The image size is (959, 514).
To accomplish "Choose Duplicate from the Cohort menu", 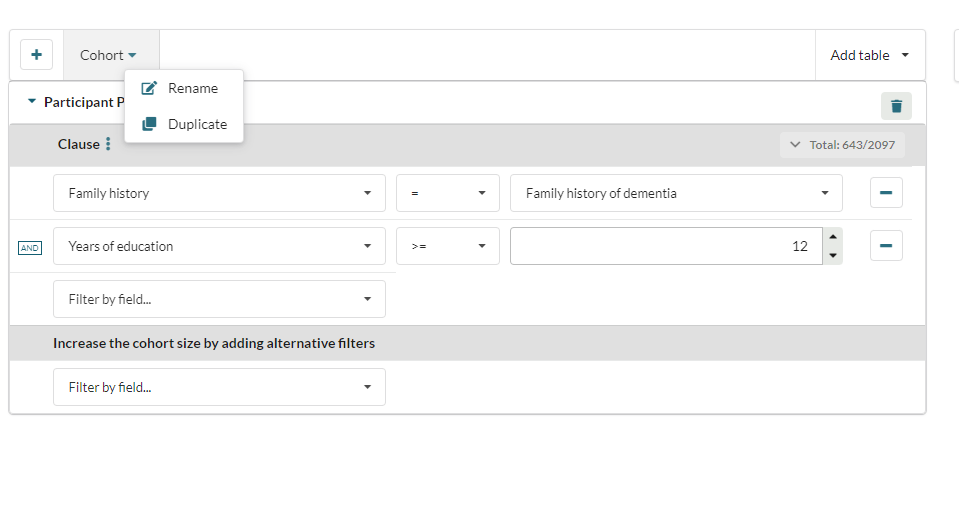I will click(x=197, y=124).
